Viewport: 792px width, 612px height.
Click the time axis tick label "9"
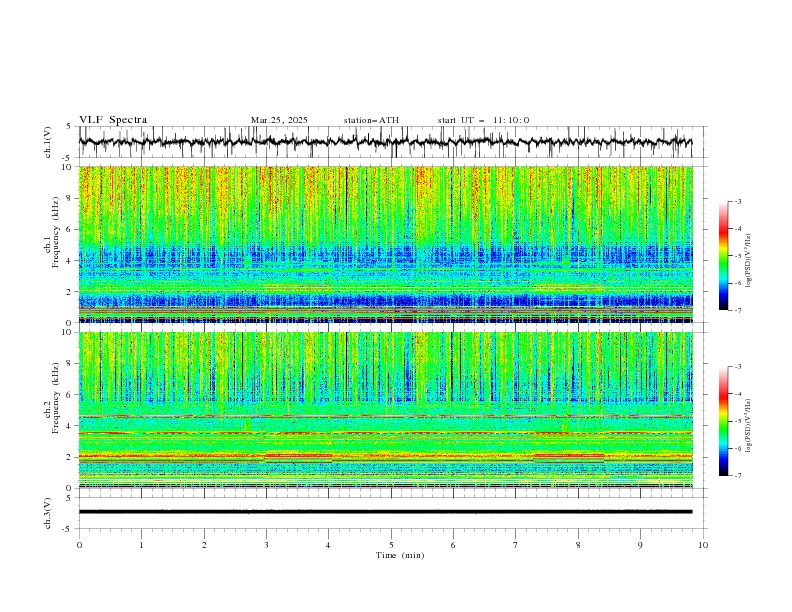640,545
